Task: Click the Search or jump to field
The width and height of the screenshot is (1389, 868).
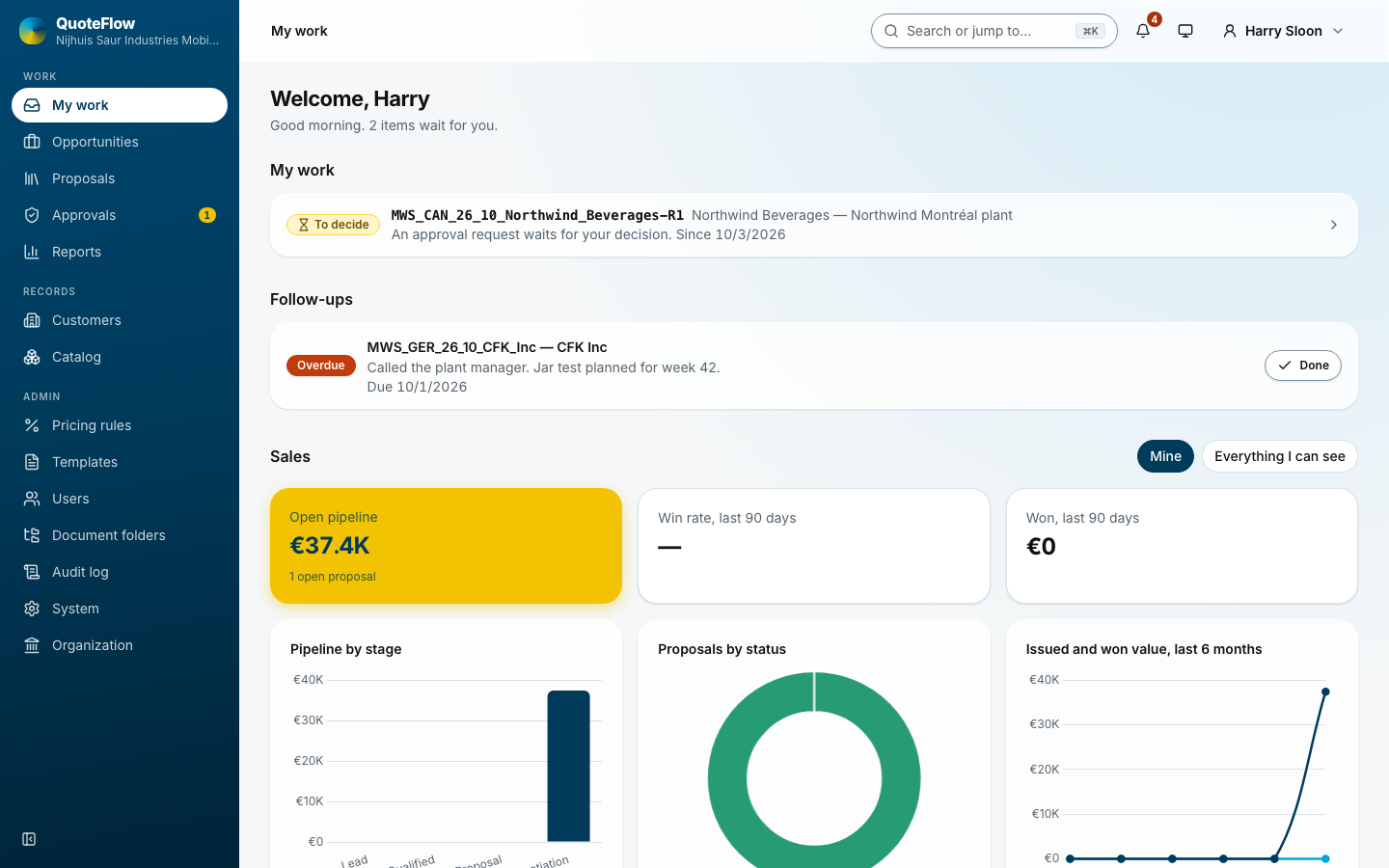Action: [x=994, y=31]
